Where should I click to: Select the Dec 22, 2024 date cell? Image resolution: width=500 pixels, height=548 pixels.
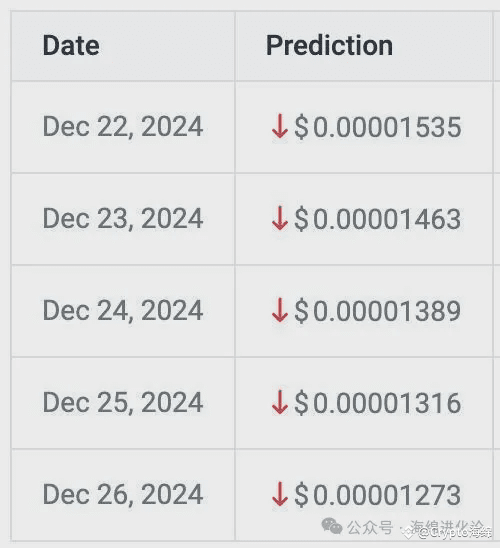point(123,127)
